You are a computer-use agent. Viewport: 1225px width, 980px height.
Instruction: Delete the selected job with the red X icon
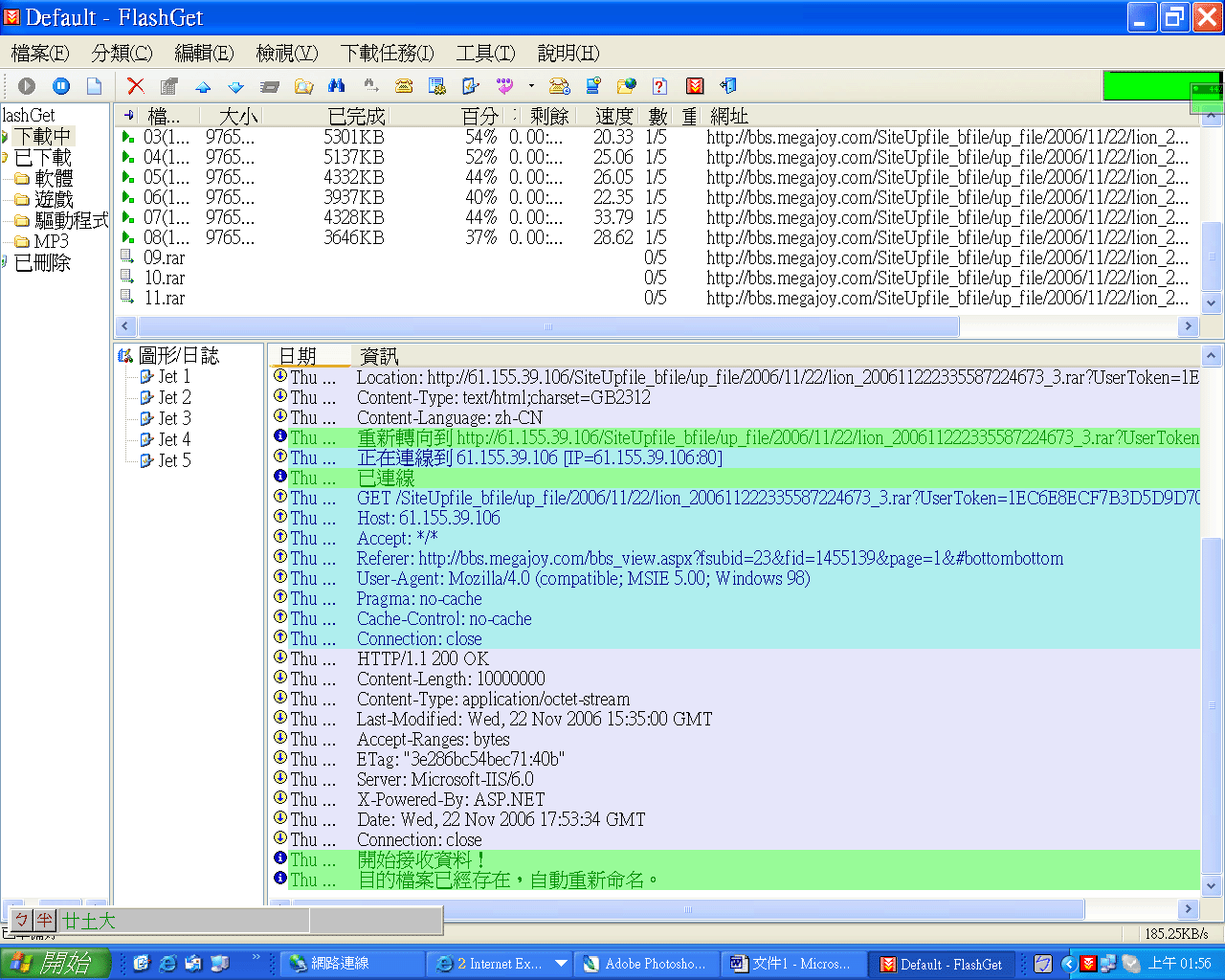(136, 86)
